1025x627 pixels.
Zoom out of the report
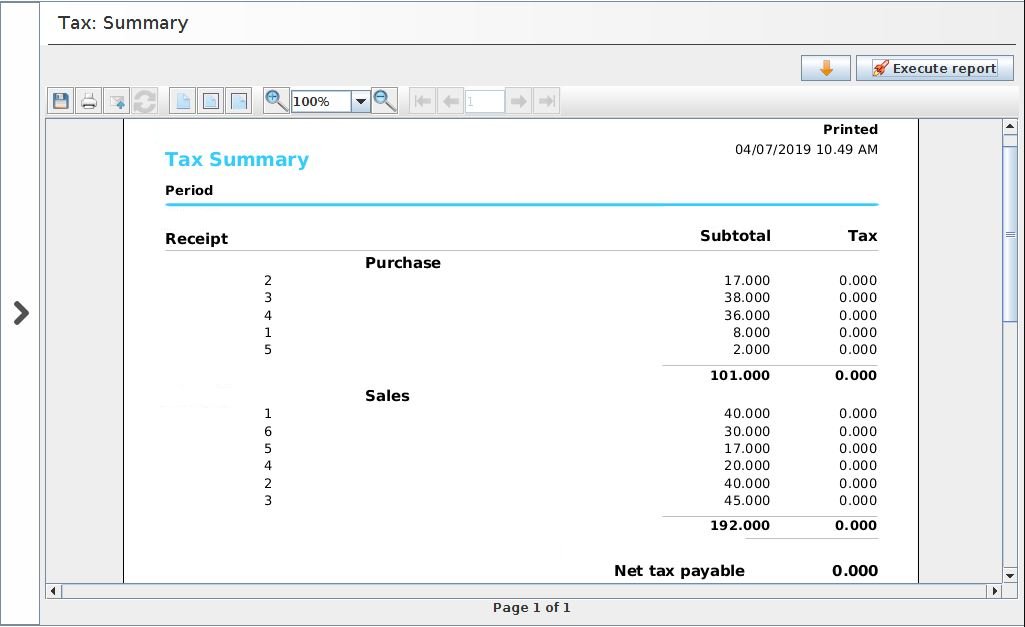pos(384,100)
